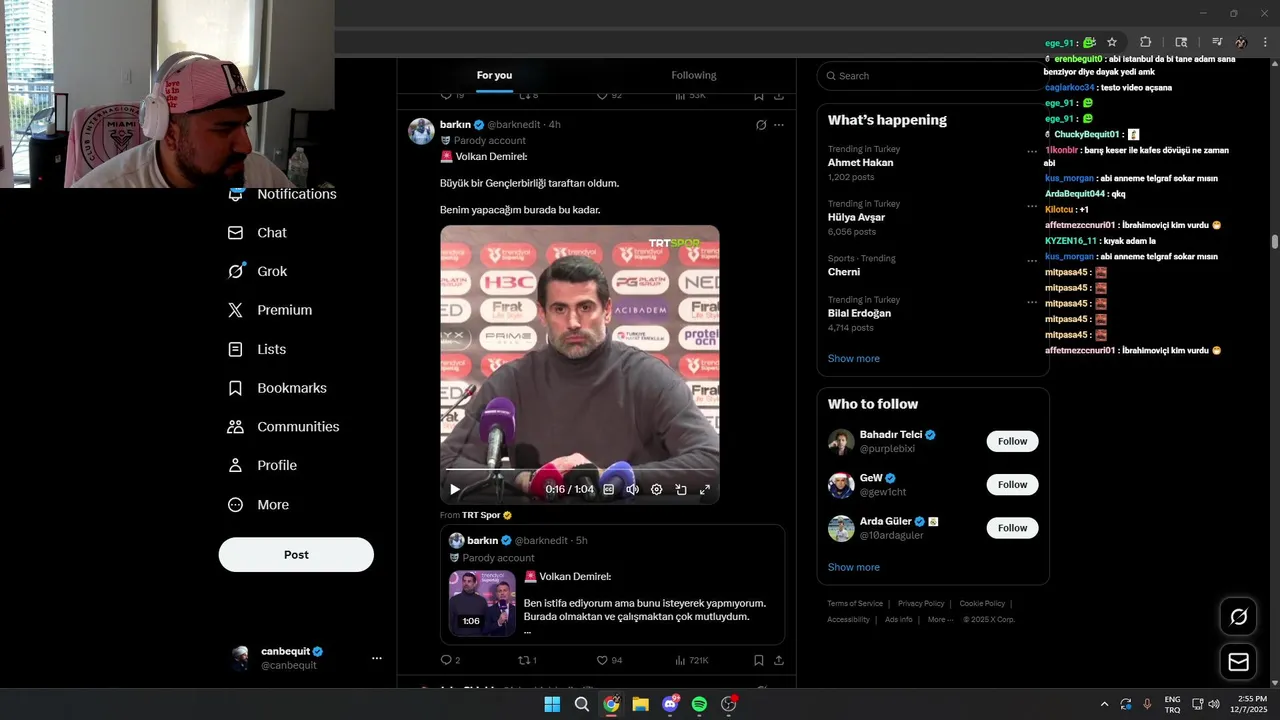Follow Bahadır Telci

pos(1012,441)
